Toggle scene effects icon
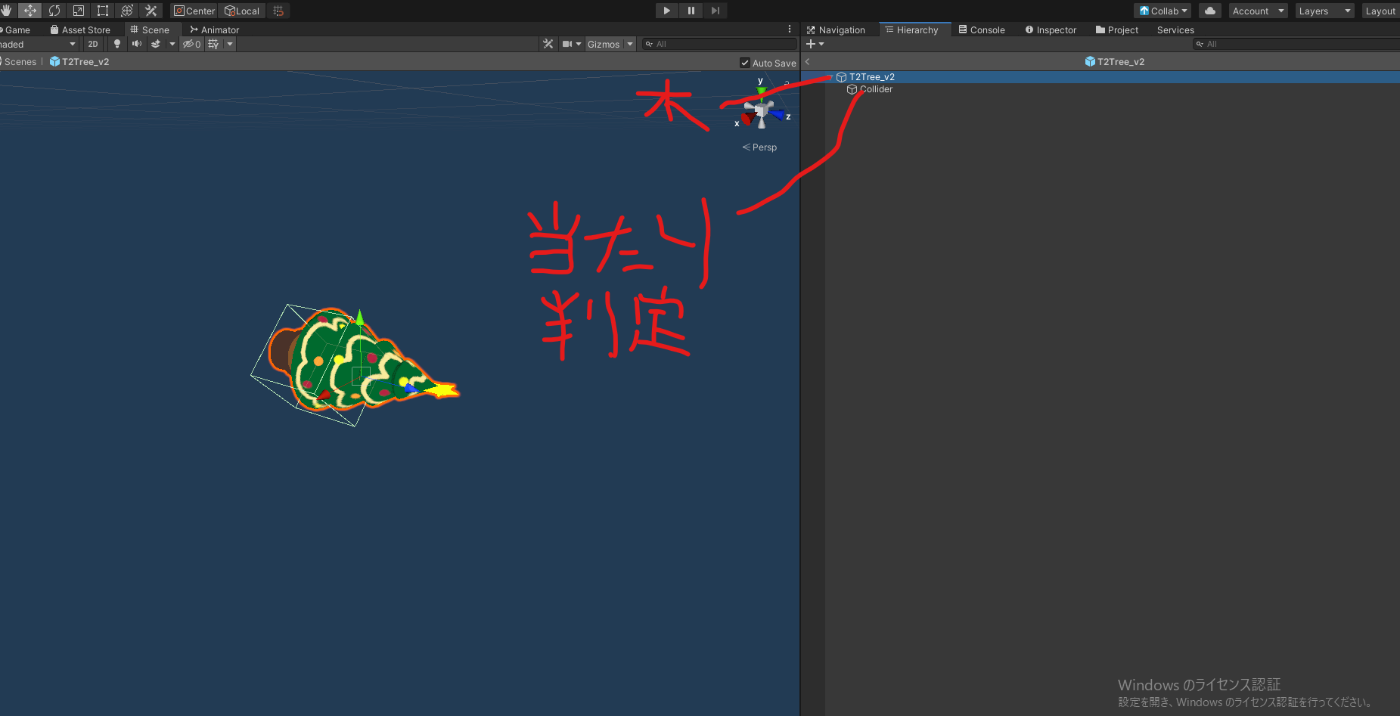The width and height of the screenshot is (1400, 716). (x=156, y=44)
